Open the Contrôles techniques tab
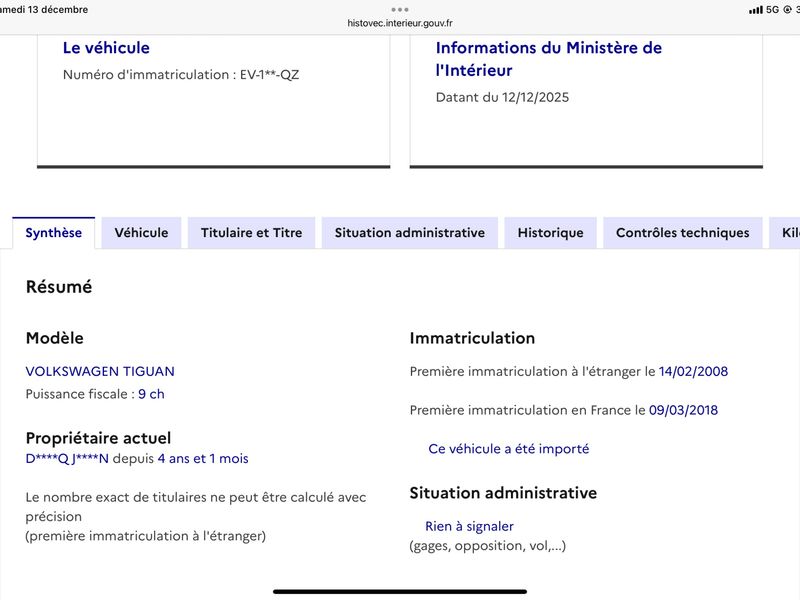800x600 pixels. tap(682, 233)
